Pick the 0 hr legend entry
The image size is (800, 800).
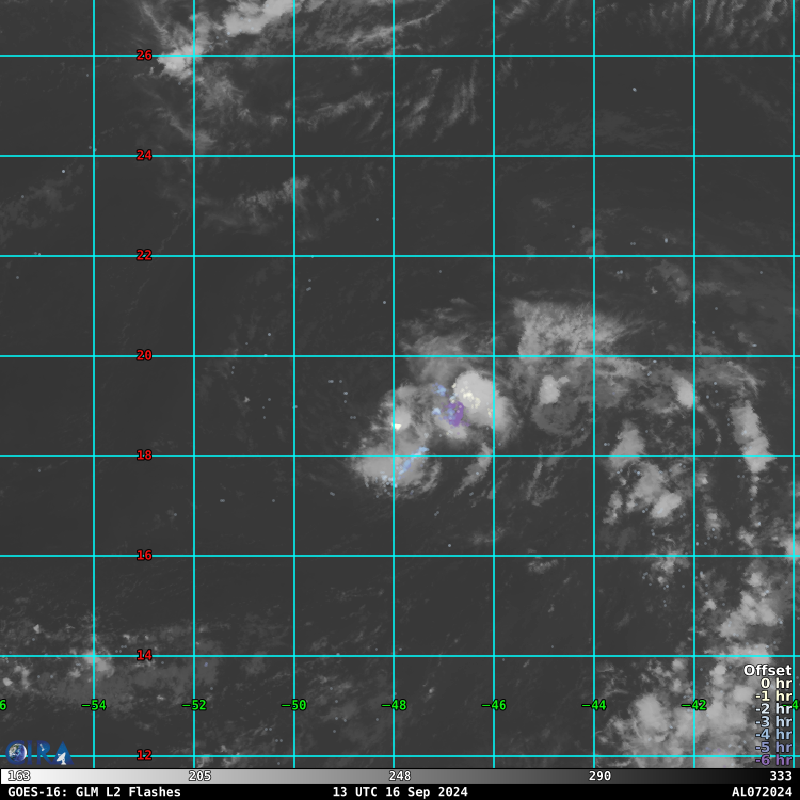[776, 683]
